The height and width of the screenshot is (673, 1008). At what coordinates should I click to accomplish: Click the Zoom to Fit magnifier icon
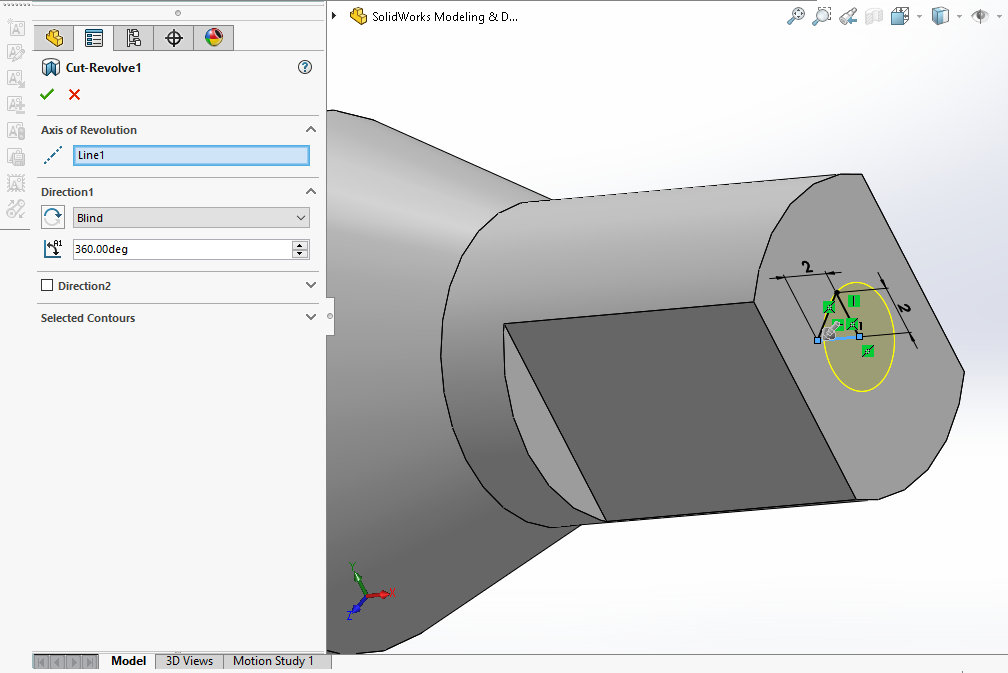[x=796, y=16]
